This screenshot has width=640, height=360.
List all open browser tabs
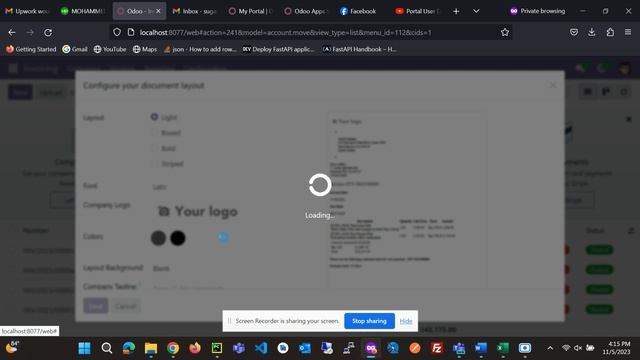(x=476, y=11)
